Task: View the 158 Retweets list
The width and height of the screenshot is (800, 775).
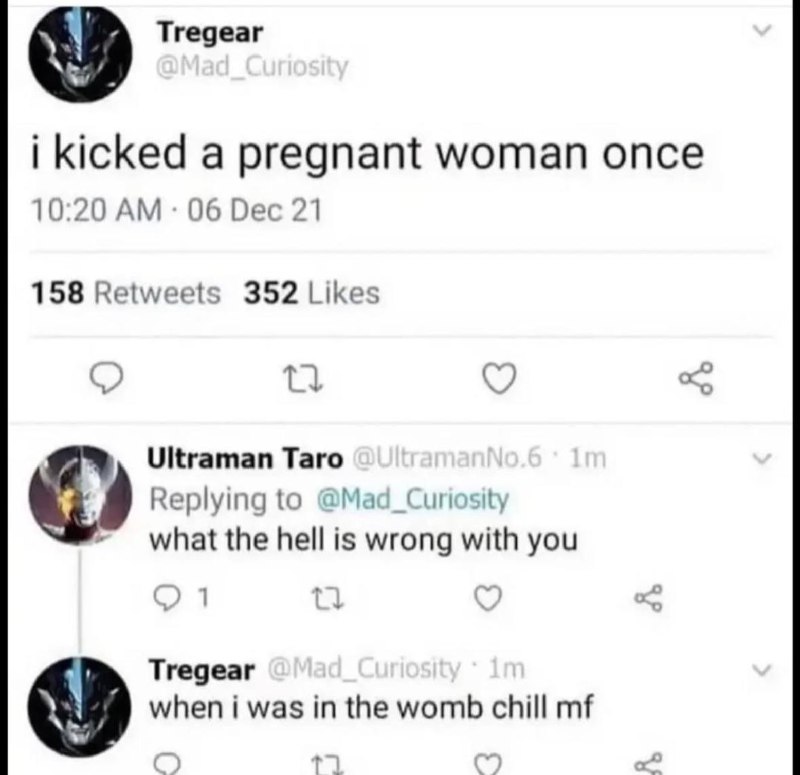Action: tap(126, 293)
